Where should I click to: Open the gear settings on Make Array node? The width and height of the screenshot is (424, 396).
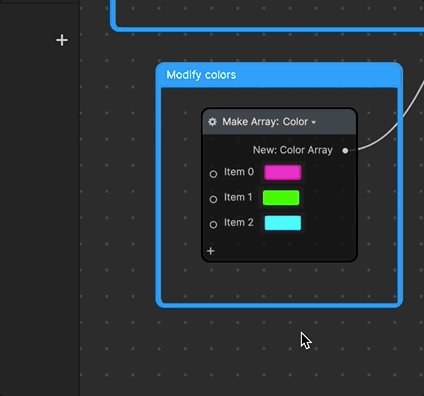pyautogui.click(x=212, y=122)
